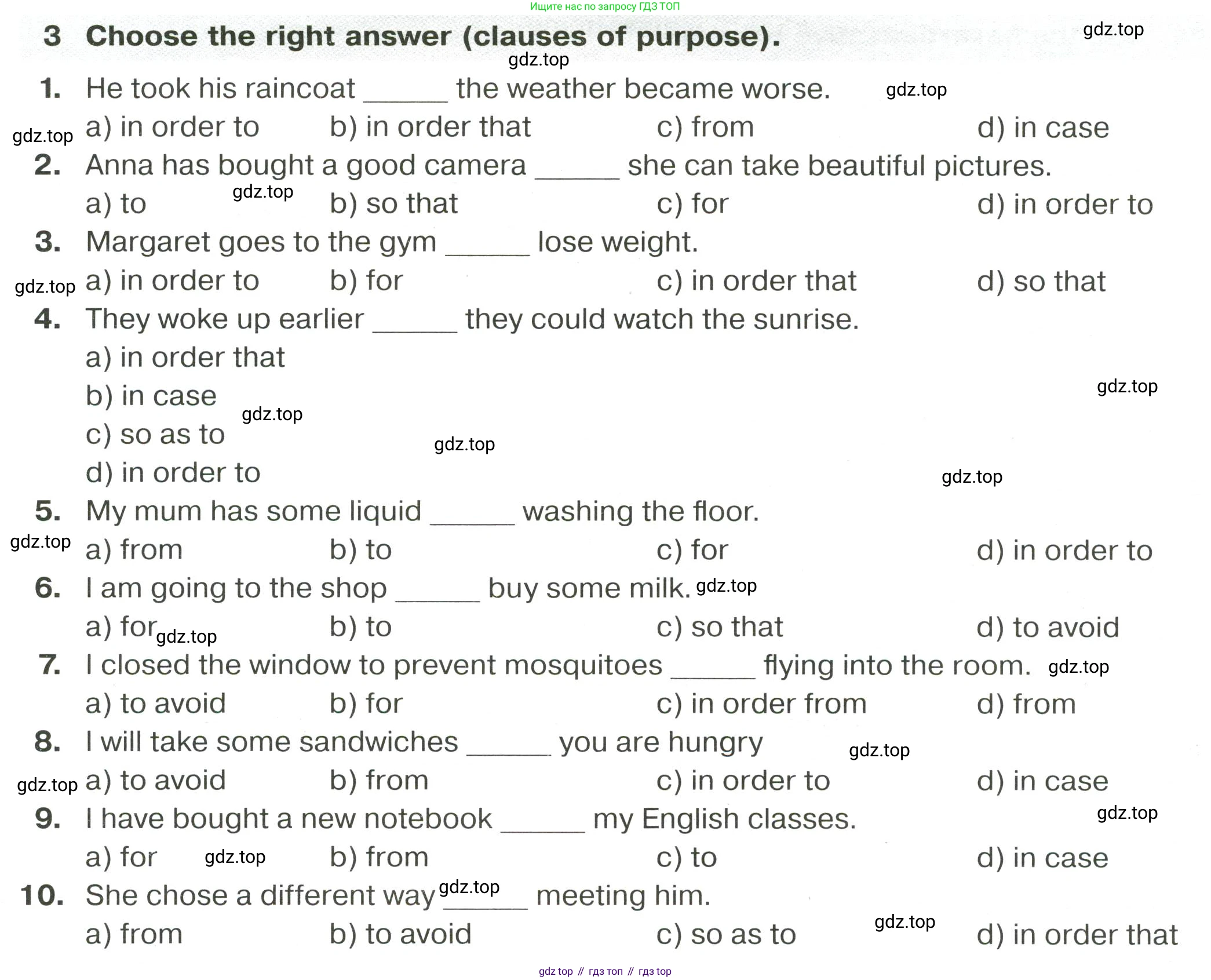Select "a) in order that" under question 4

[x=185, y=358]
